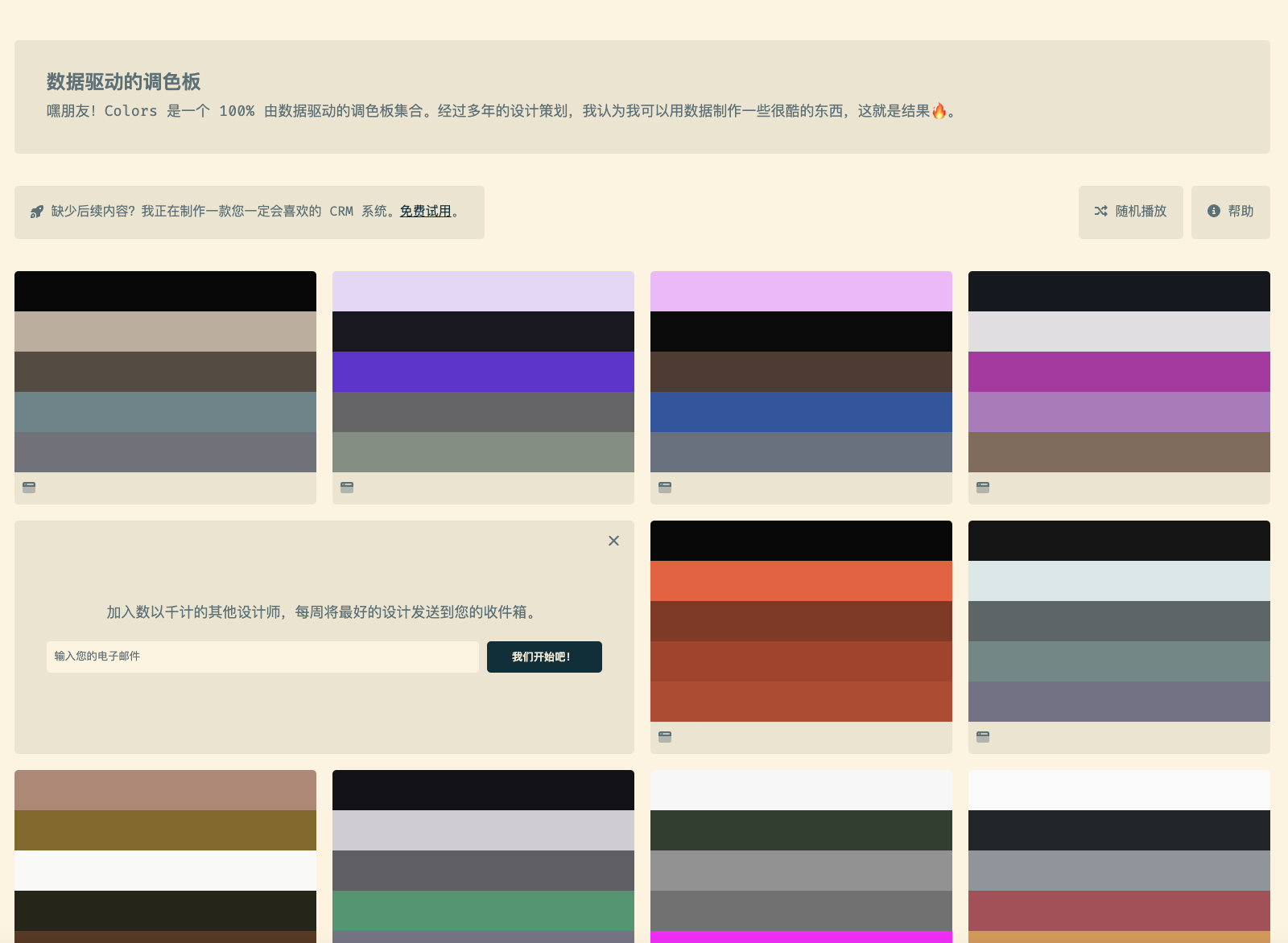1288x943 pixels.
Task: Pick the dark rust brown swatch below orange
Action: [x=801, y=621]
